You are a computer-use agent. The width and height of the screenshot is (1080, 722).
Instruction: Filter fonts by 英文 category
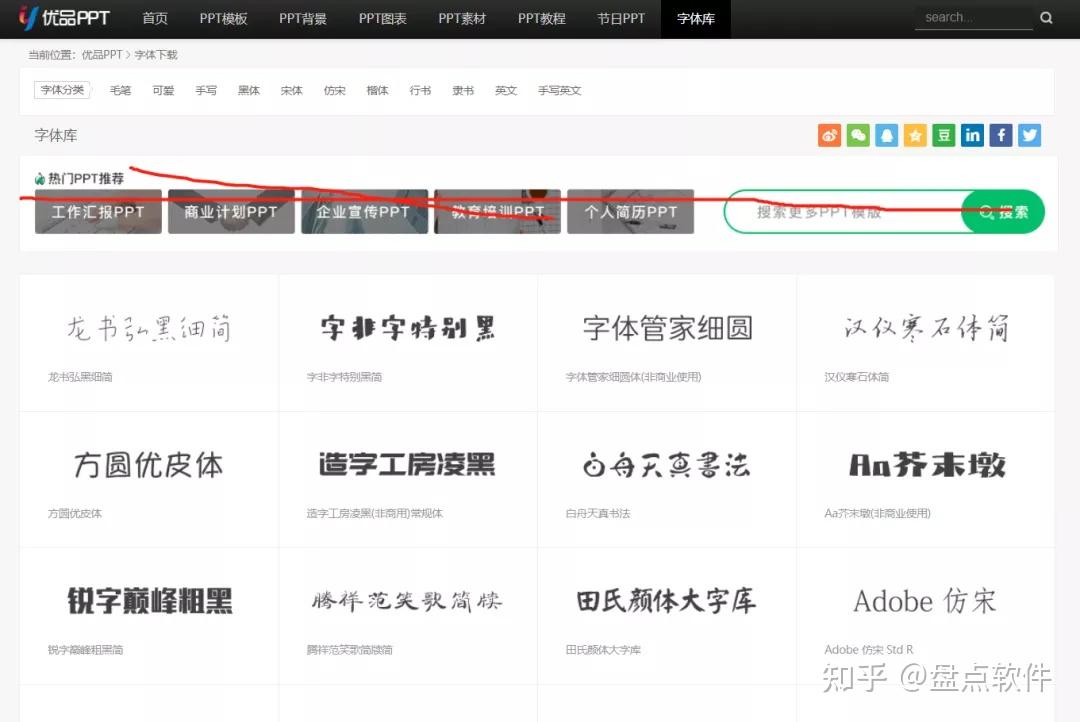click(x=506, y=90)
